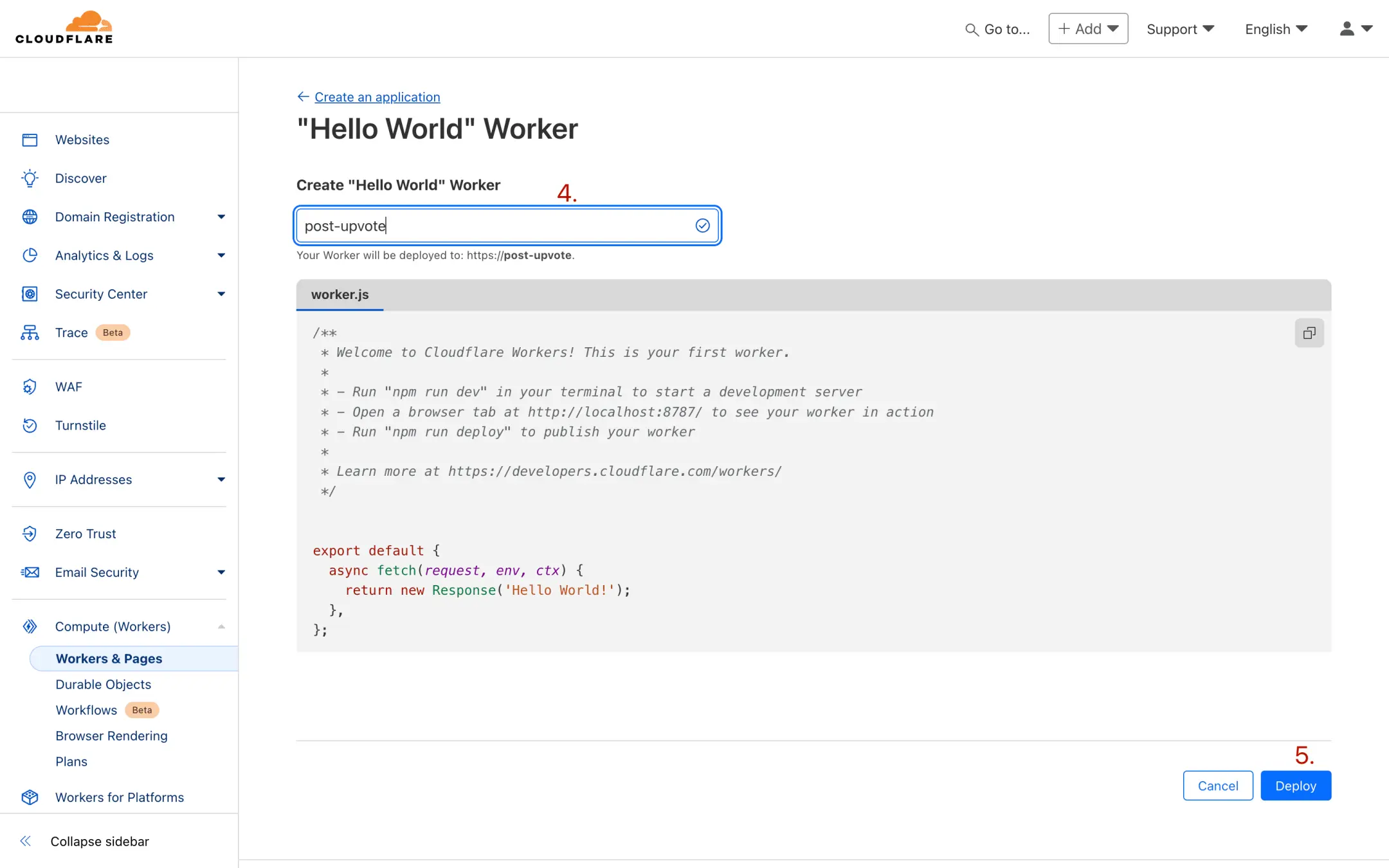Screen dimensions: 1389x868
Task: Open Turnstile in sidebar
Action: click(x=80, y=425)
